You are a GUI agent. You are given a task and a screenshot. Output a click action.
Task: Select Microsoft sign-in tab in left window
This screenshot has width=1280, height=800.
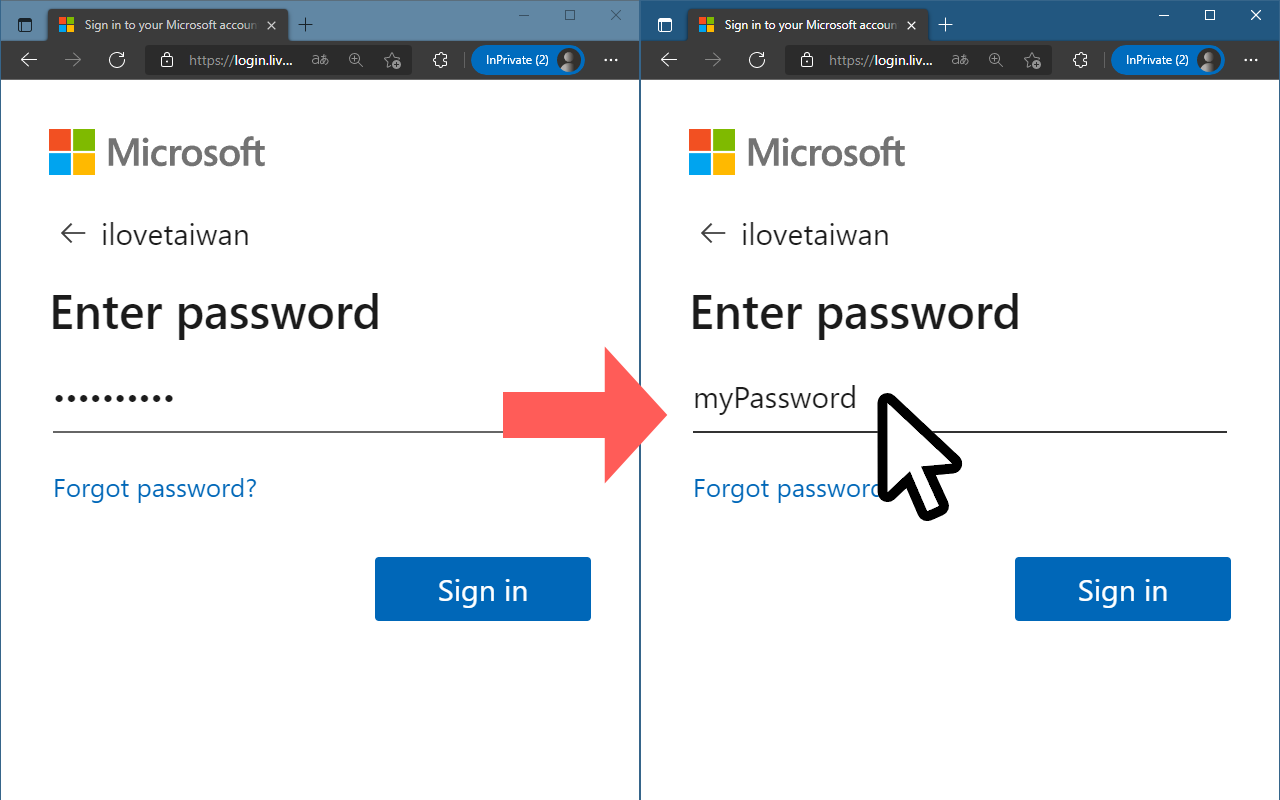click(160, 25)
